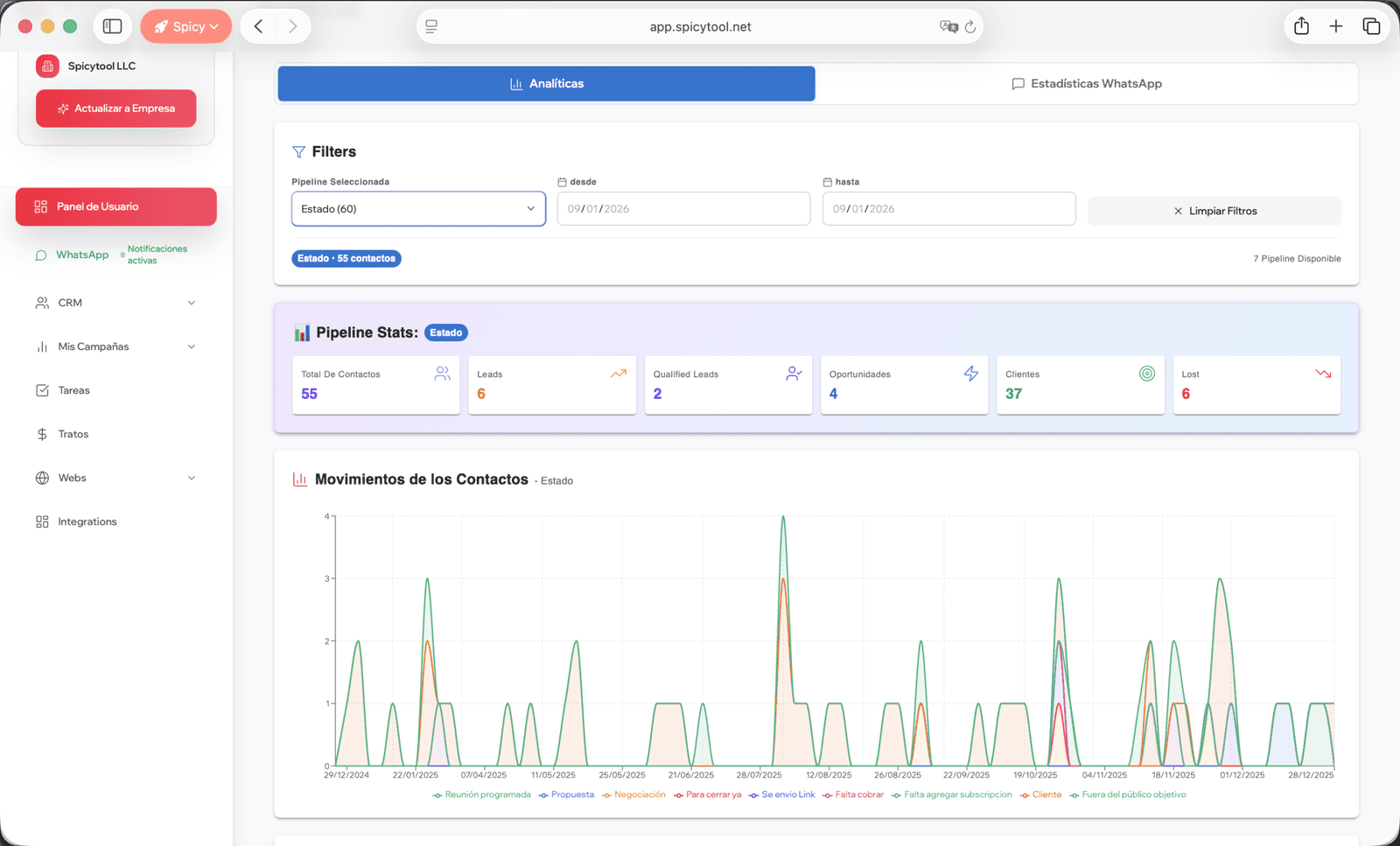
Task: Expand the Mis Campañas sidebar section
Action: [115, 346]
